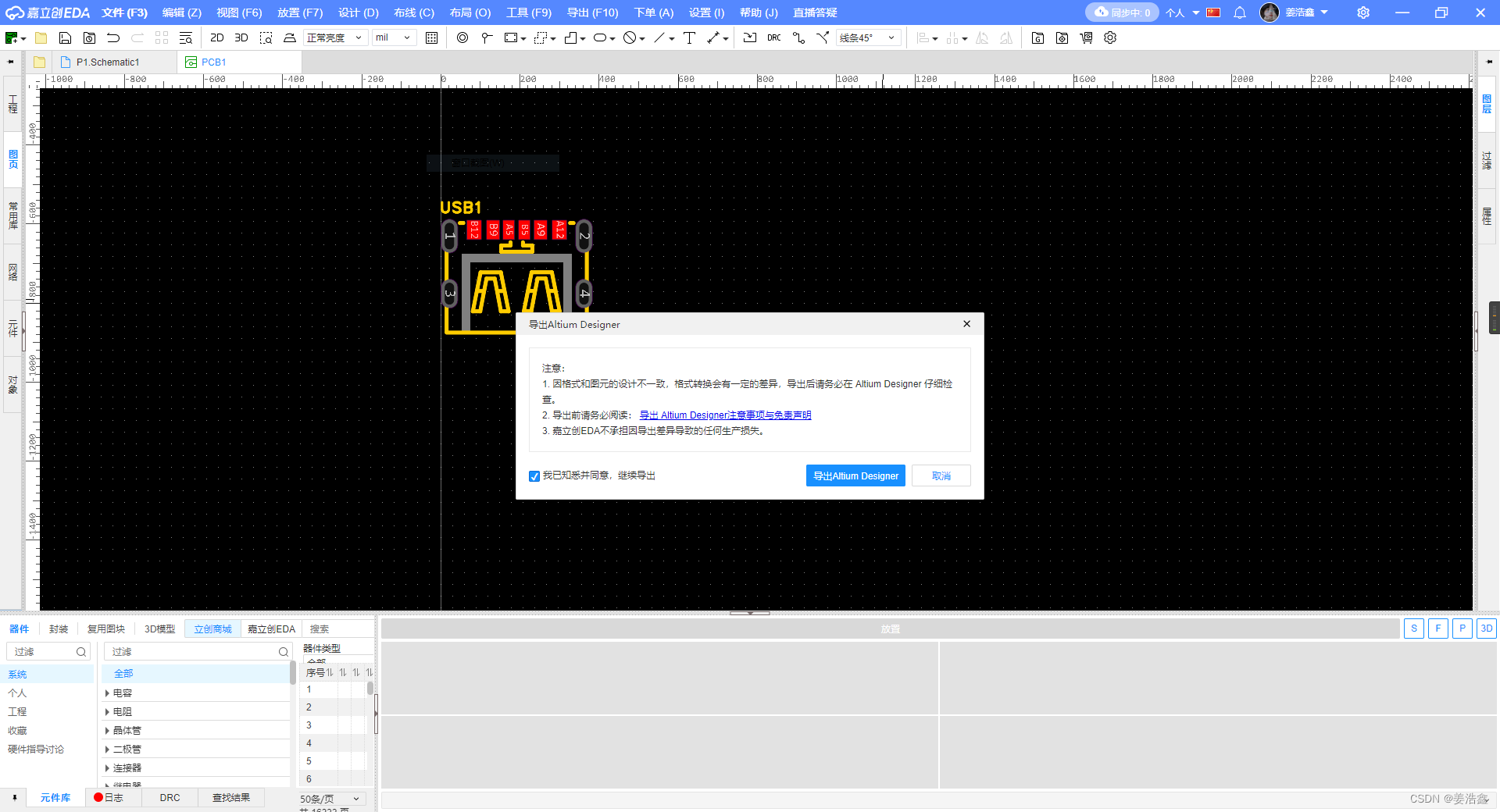This screenshot has height=812, width=1500.
Task: Close the 导出Altium Designer dialog
Action: point(966,324)
